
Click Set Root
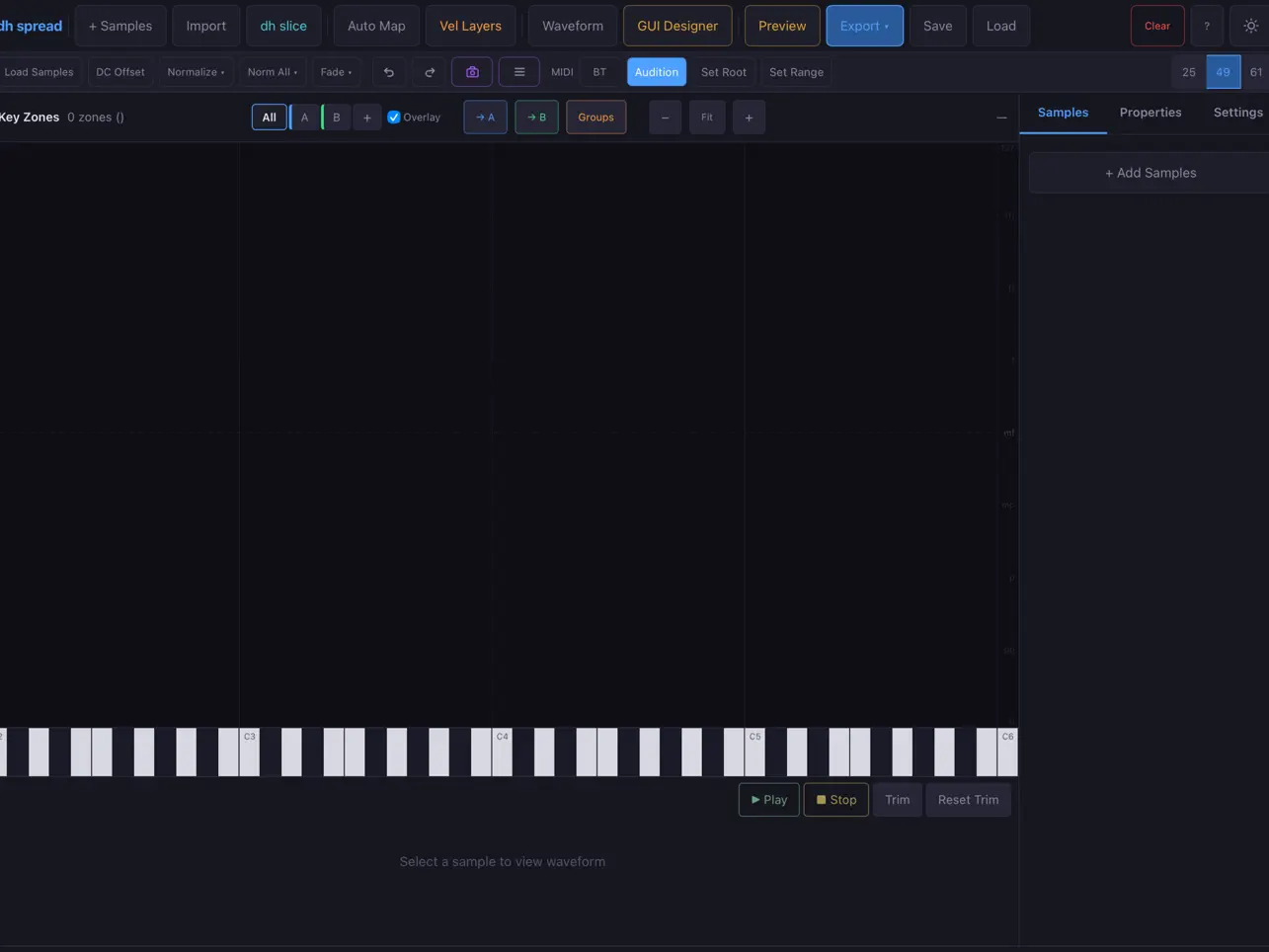point(724,72)
